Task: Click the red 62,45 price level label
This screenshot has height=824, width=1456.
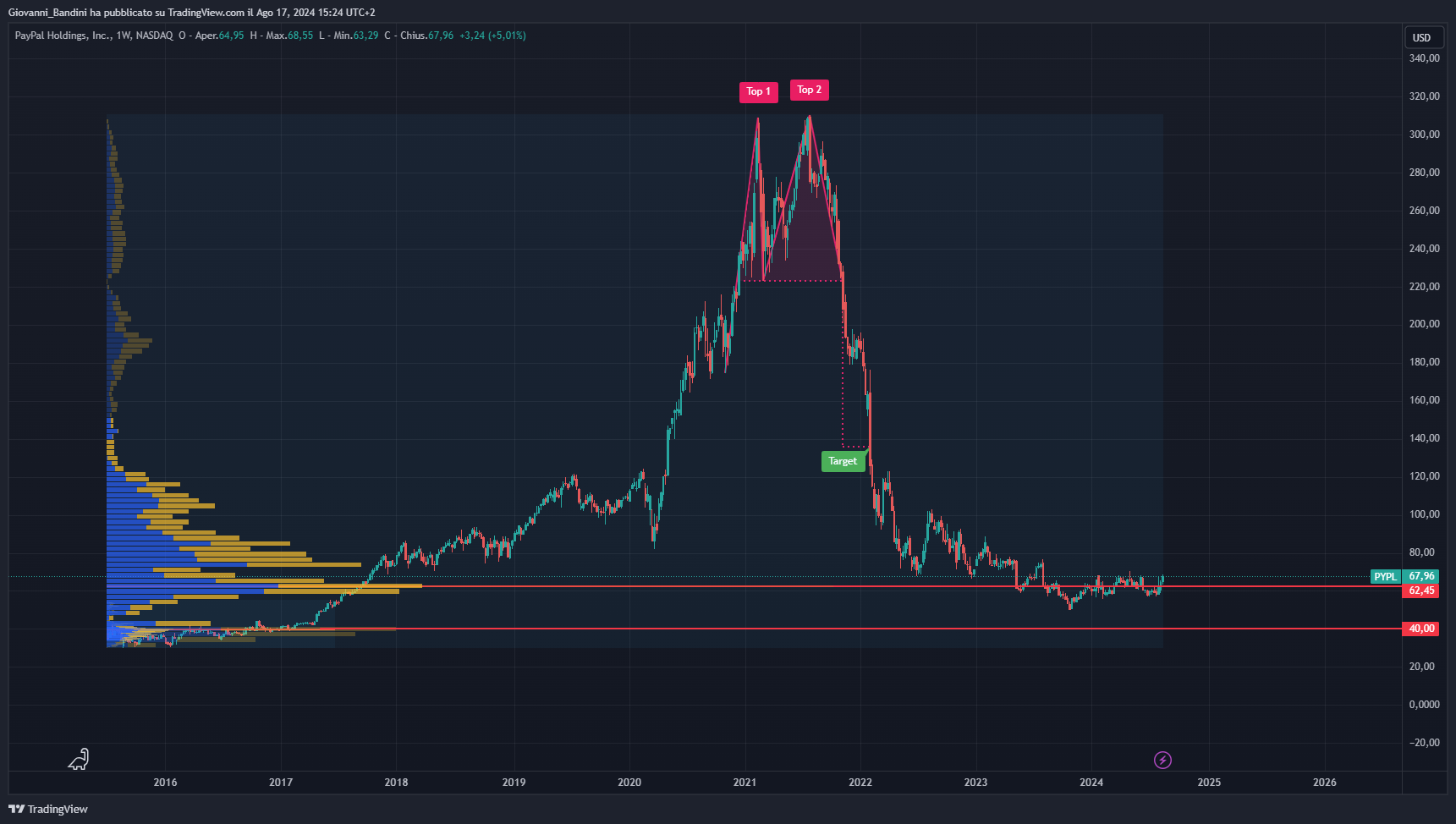Action: pyautogui.click(x=1421, y=591)
